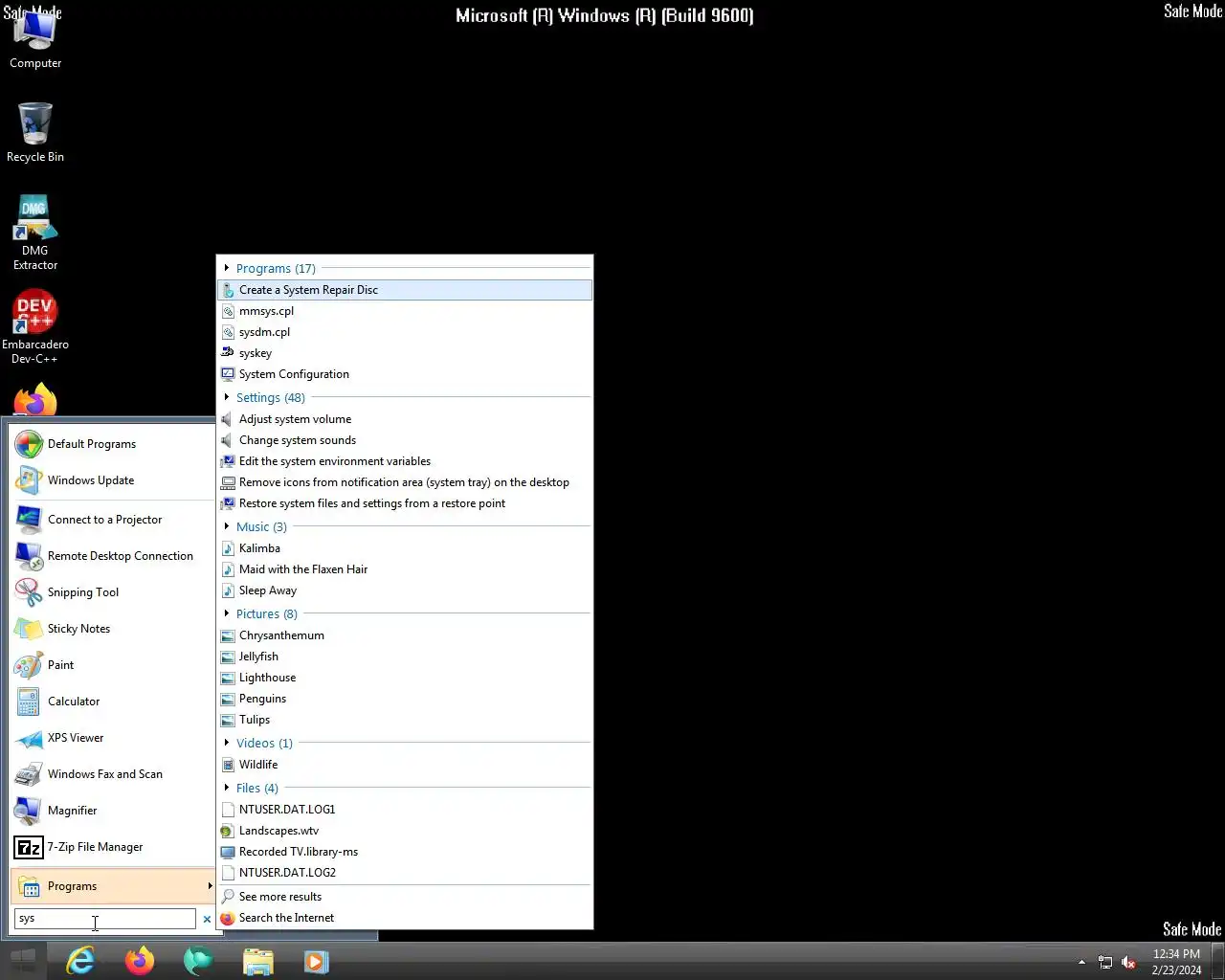Viewport: 1225px width, 980px height.
Task: Open the Embarcadero Dev-C++ desktop shortcut
Action: pyautogui.click(x=35, y=327)
